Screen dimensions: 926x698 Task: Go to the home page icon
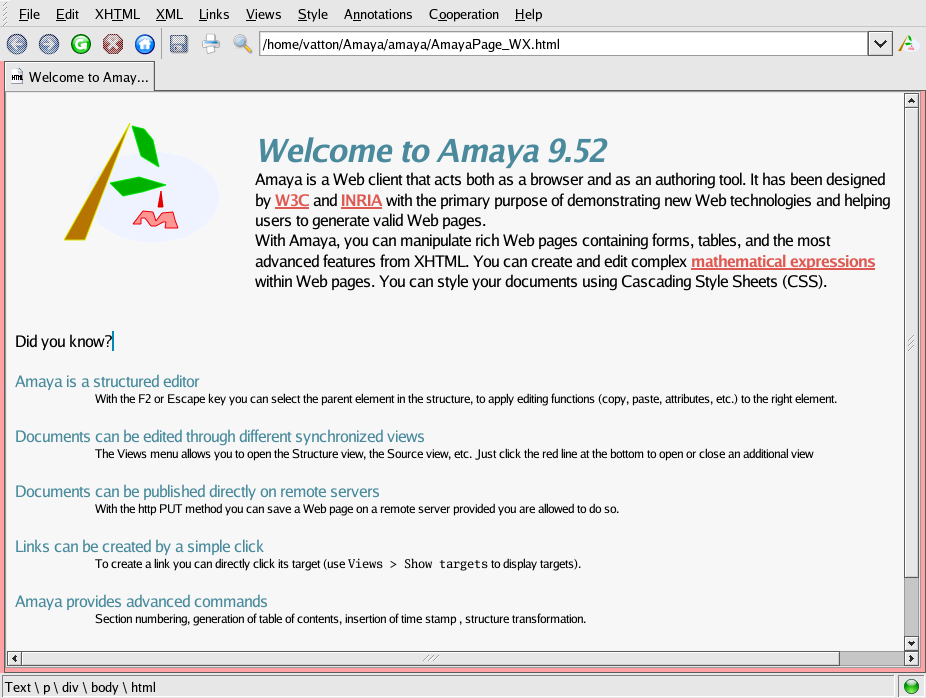pyautogui.click(x=145, y=44)
